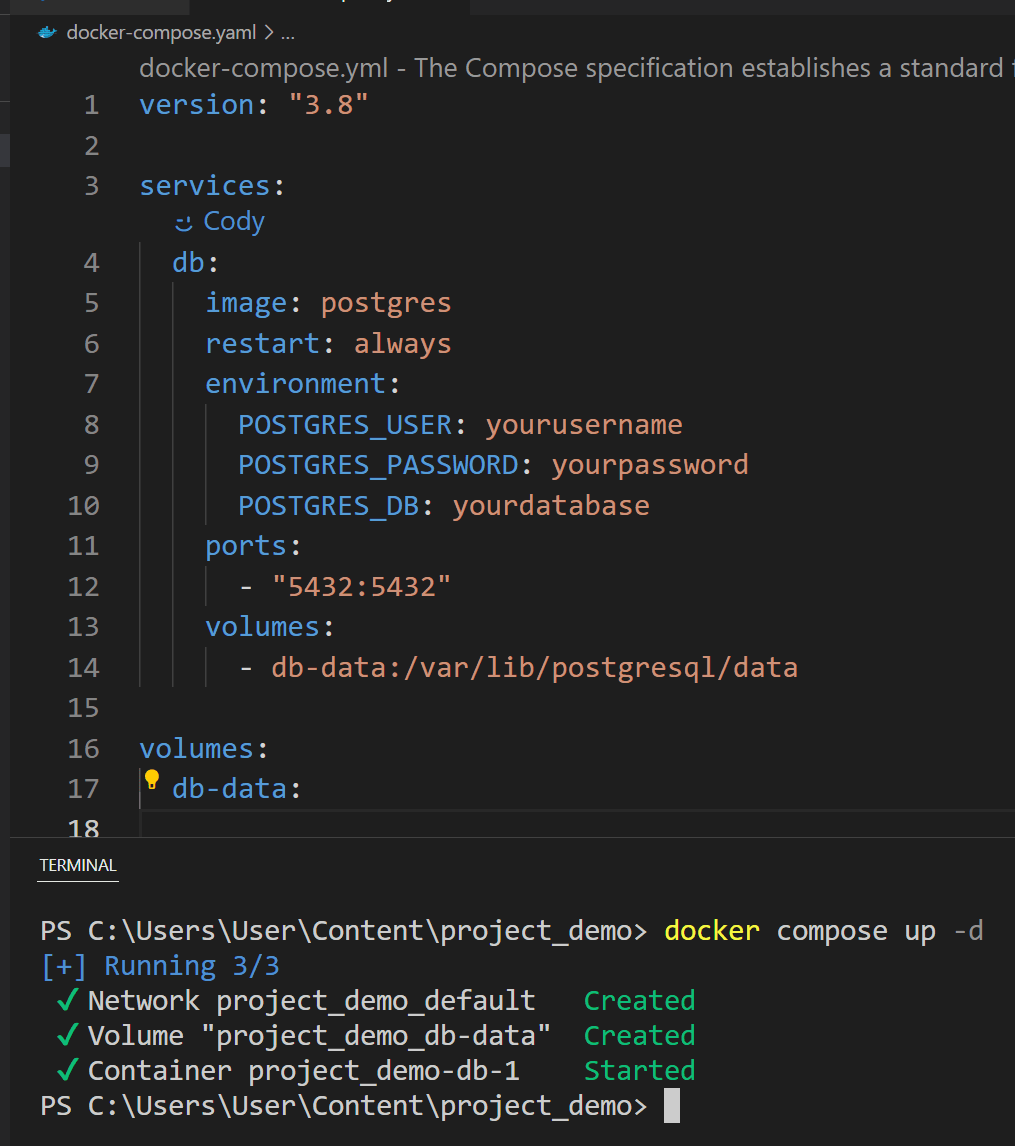Click the db-data volume path on line 14

pyautogui.click(x=534, y=667)
